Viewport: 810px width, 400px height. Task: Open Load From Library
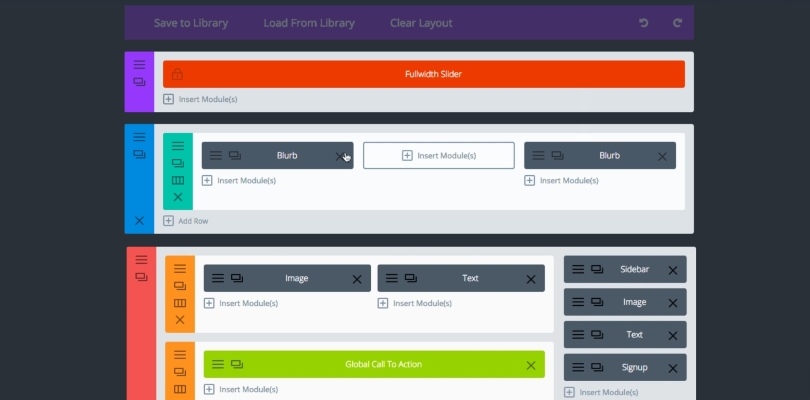point(308,23)
